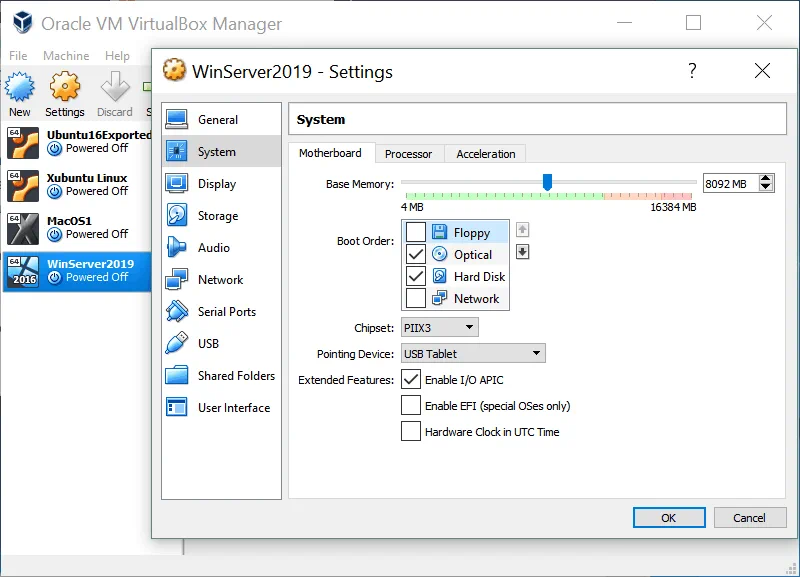800x577 pixels.
Task: Enable Hardware Clock in UTC Time
Action: click(x=410, y=431)
